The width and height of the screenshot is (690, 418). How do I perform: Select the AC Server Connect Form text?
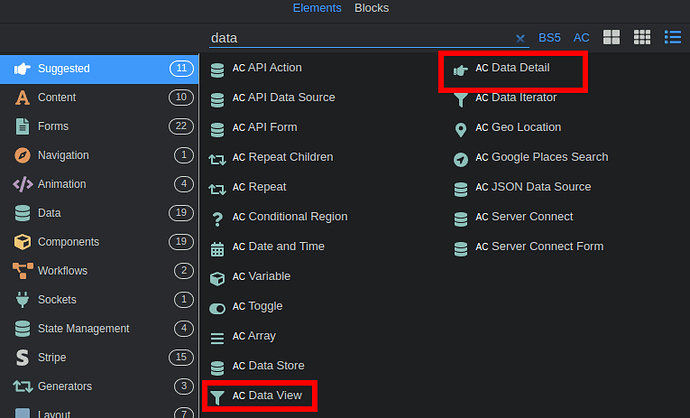tap(539, 247)
